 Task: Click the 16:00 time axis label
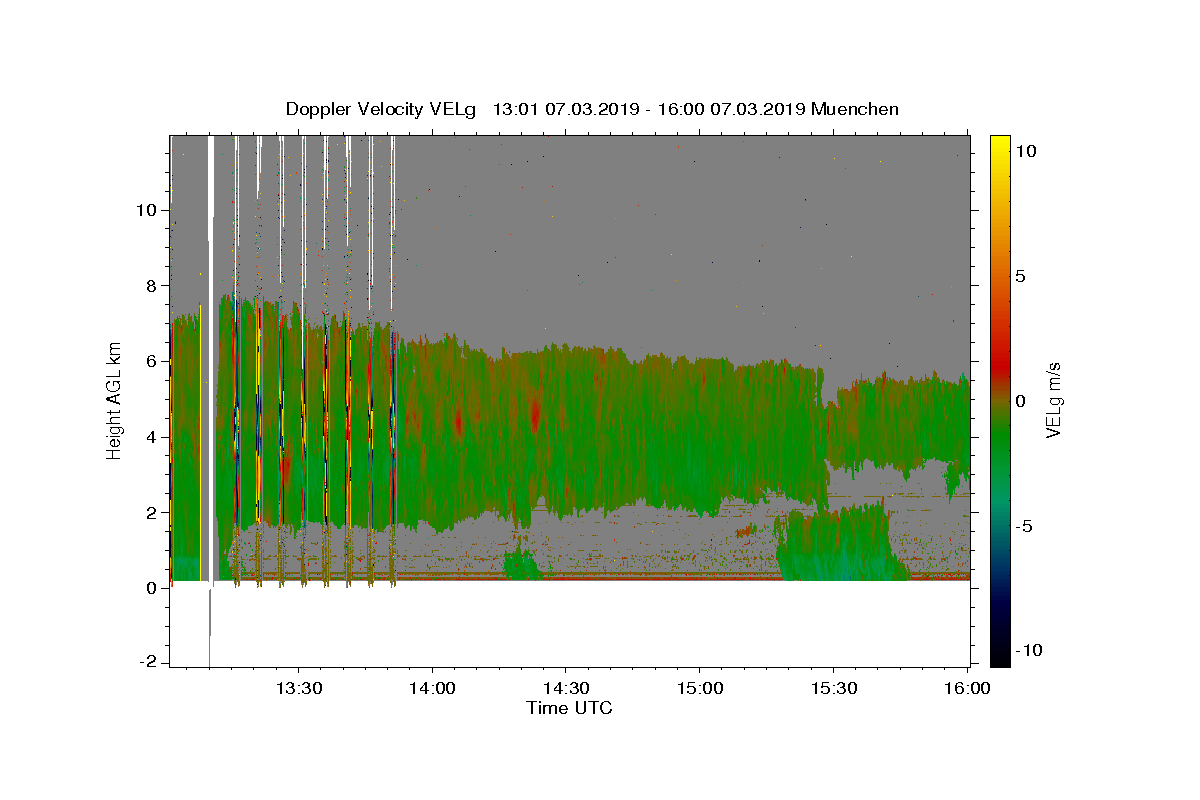[967, 689]
